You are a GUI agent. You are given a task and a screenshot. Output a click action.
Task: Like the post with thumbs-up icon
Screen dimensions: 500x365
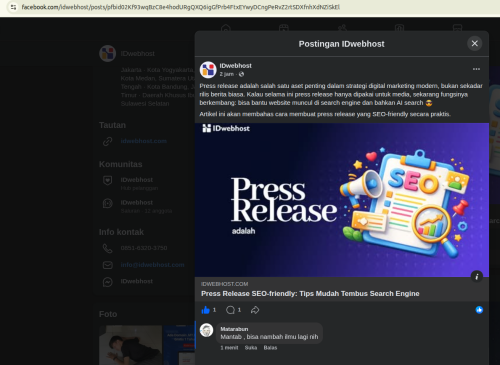pos(205,310)
